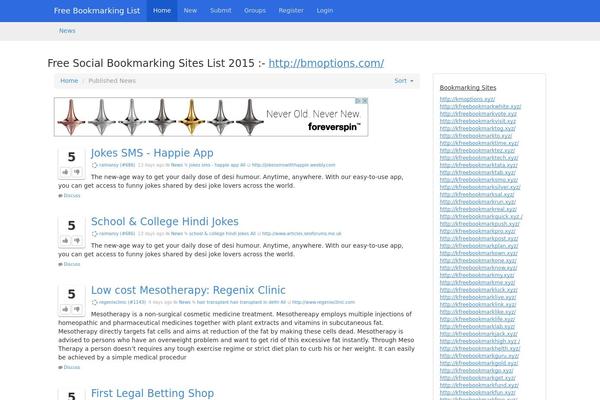Upvote Low cost Mesotherapy story

(65, 309)
